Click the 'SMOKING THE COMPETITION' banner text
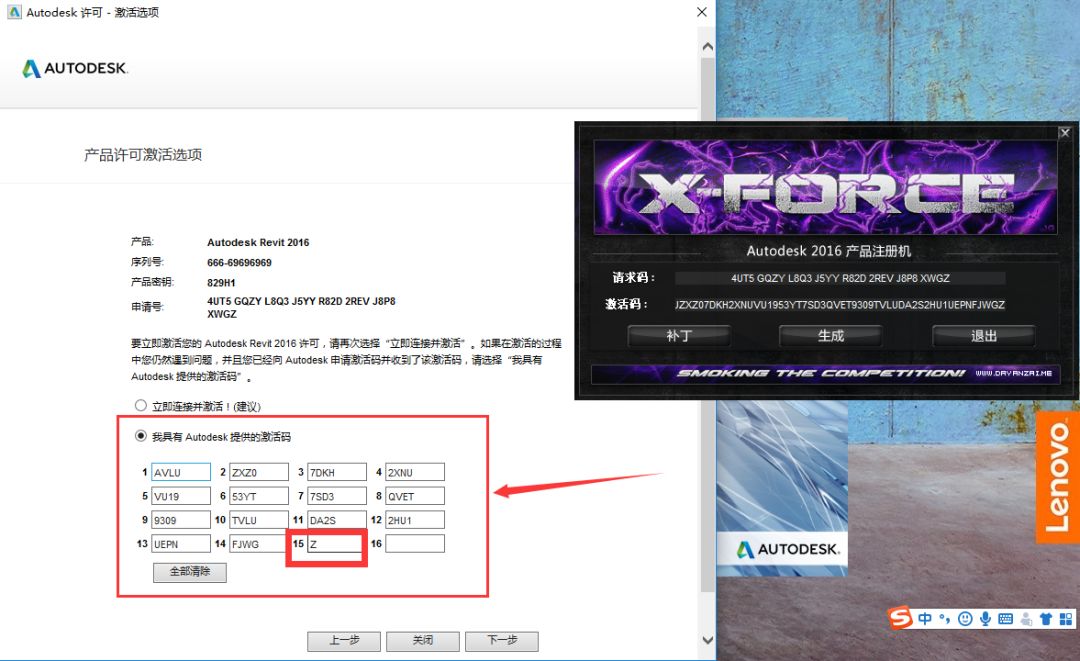The image size is (1080, 661). tap(820, 373)
